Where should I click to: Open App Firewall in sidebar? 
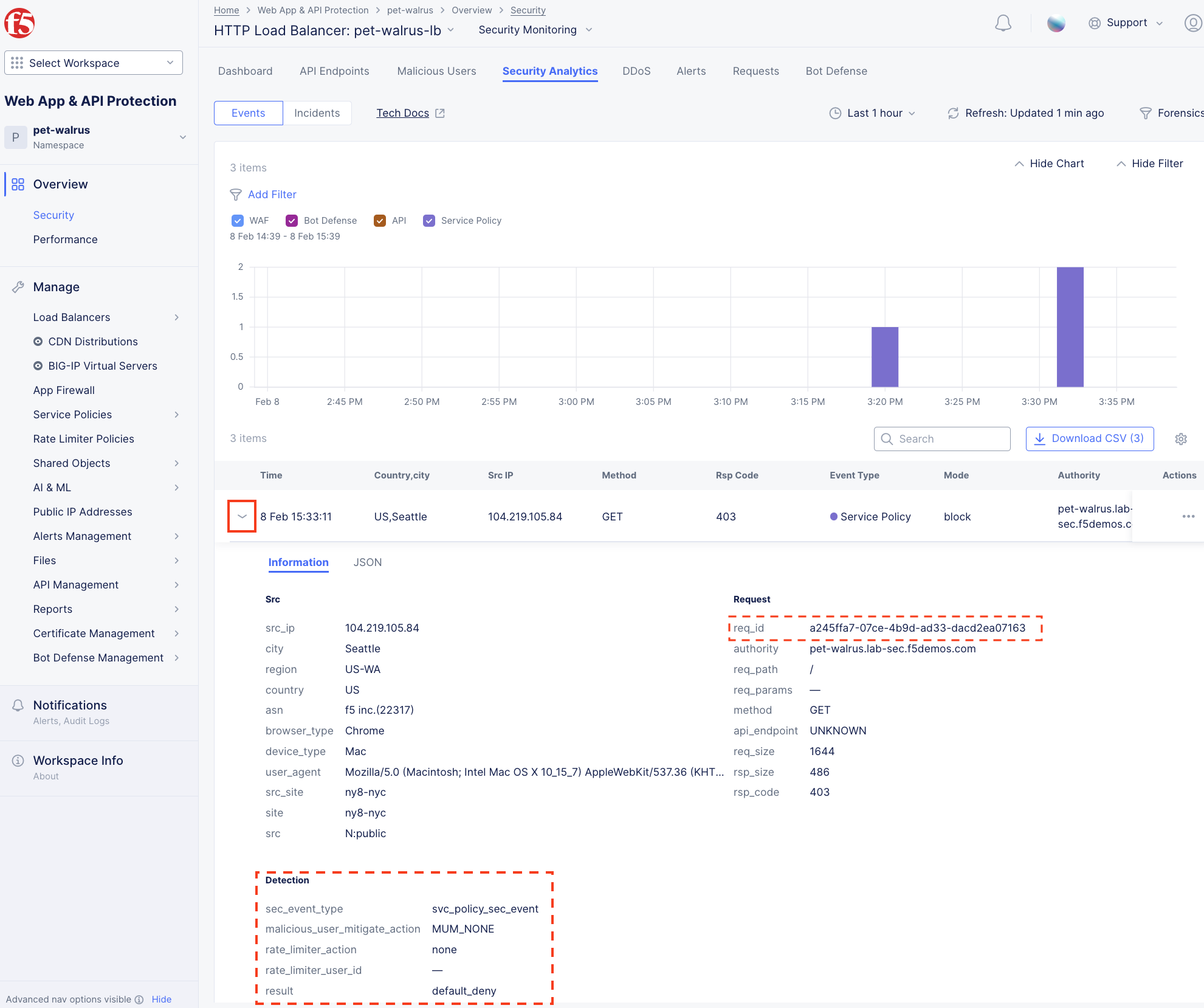click(64, 390)
